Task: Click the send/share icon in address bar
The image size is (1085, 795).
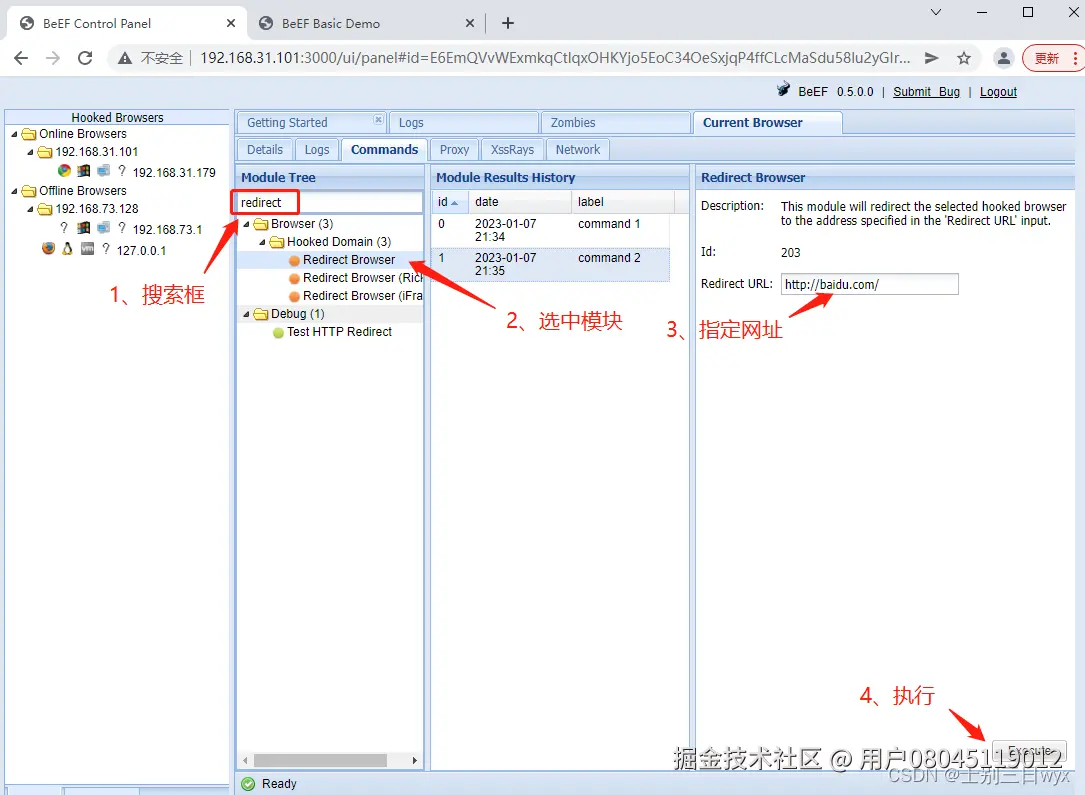Action: point(931,58)
